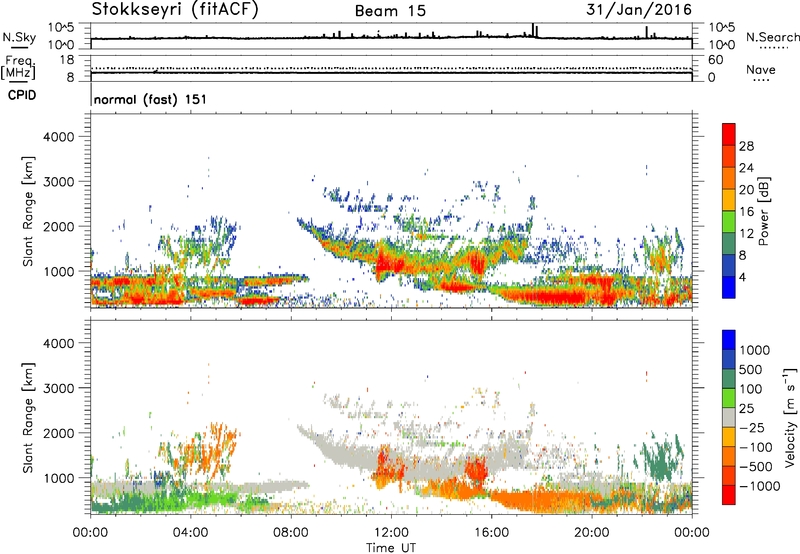Click the 4000 range label on power plot

59,137
